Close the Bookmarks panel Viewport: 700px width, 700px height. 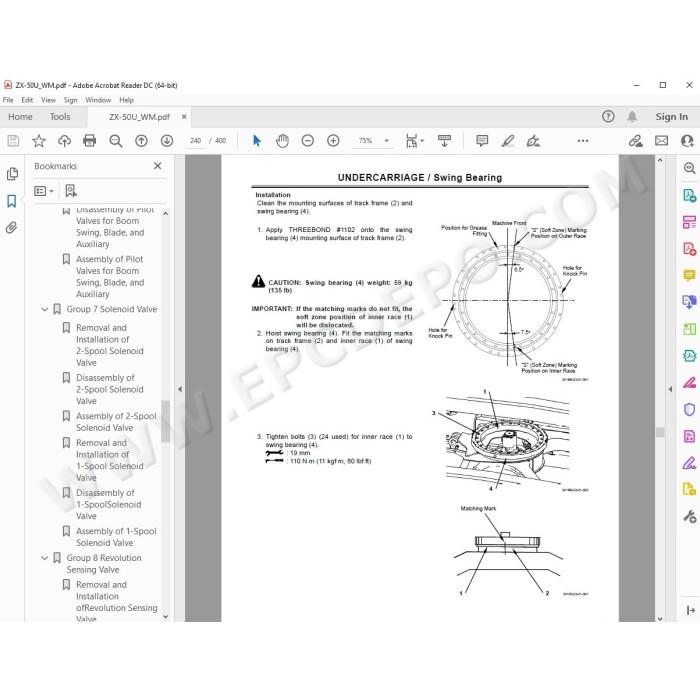click(x=158, y=166)
